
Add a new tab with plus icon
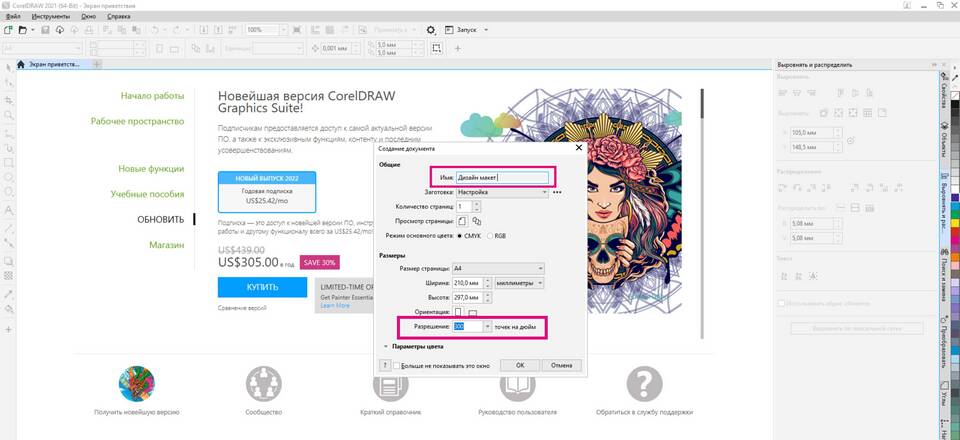(97, 64)
